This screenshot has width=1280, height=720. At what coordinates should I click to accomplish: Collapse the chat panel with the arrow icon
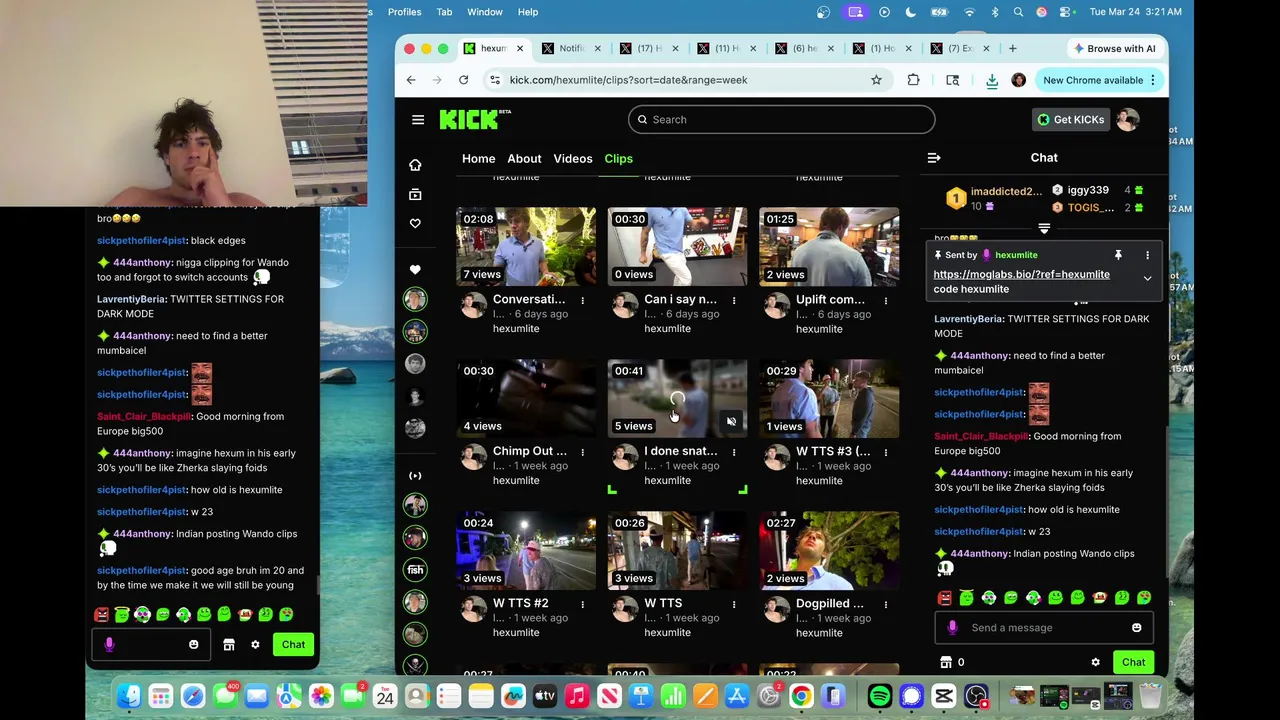934,158
